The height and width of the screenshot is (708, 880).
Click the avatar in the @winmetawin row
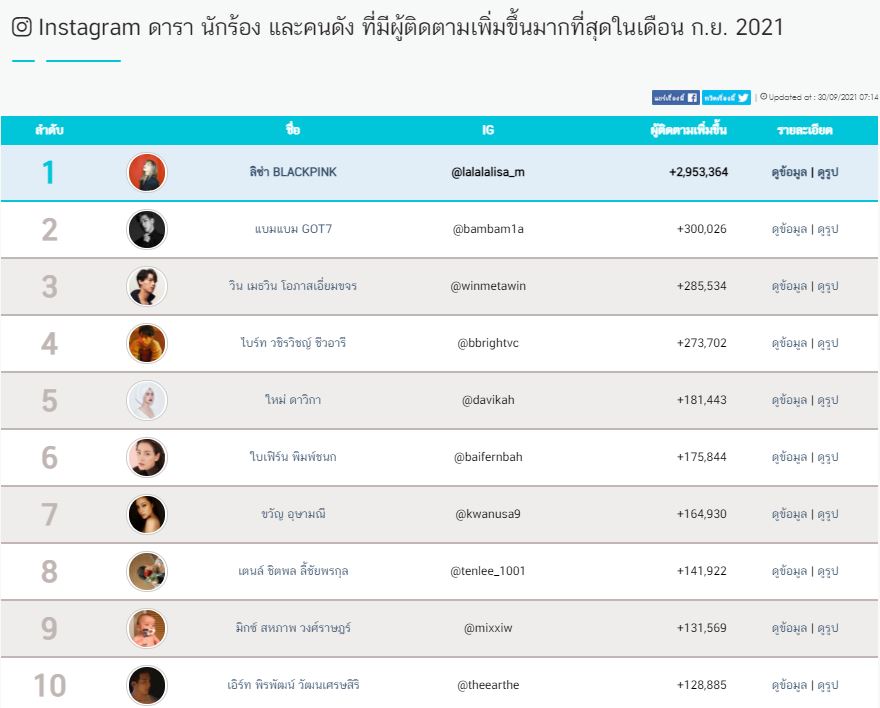147,286
